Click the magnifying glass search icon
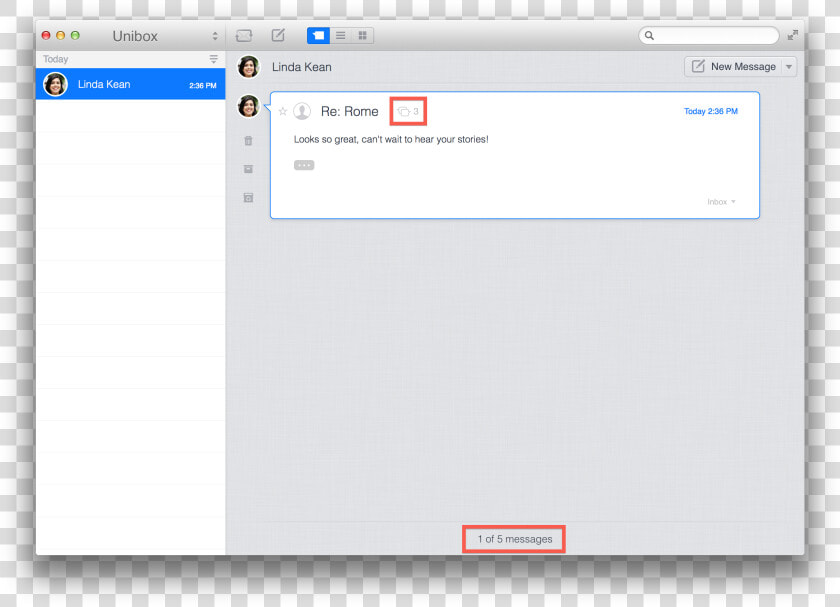840x607 pixels. coord(649,36)
